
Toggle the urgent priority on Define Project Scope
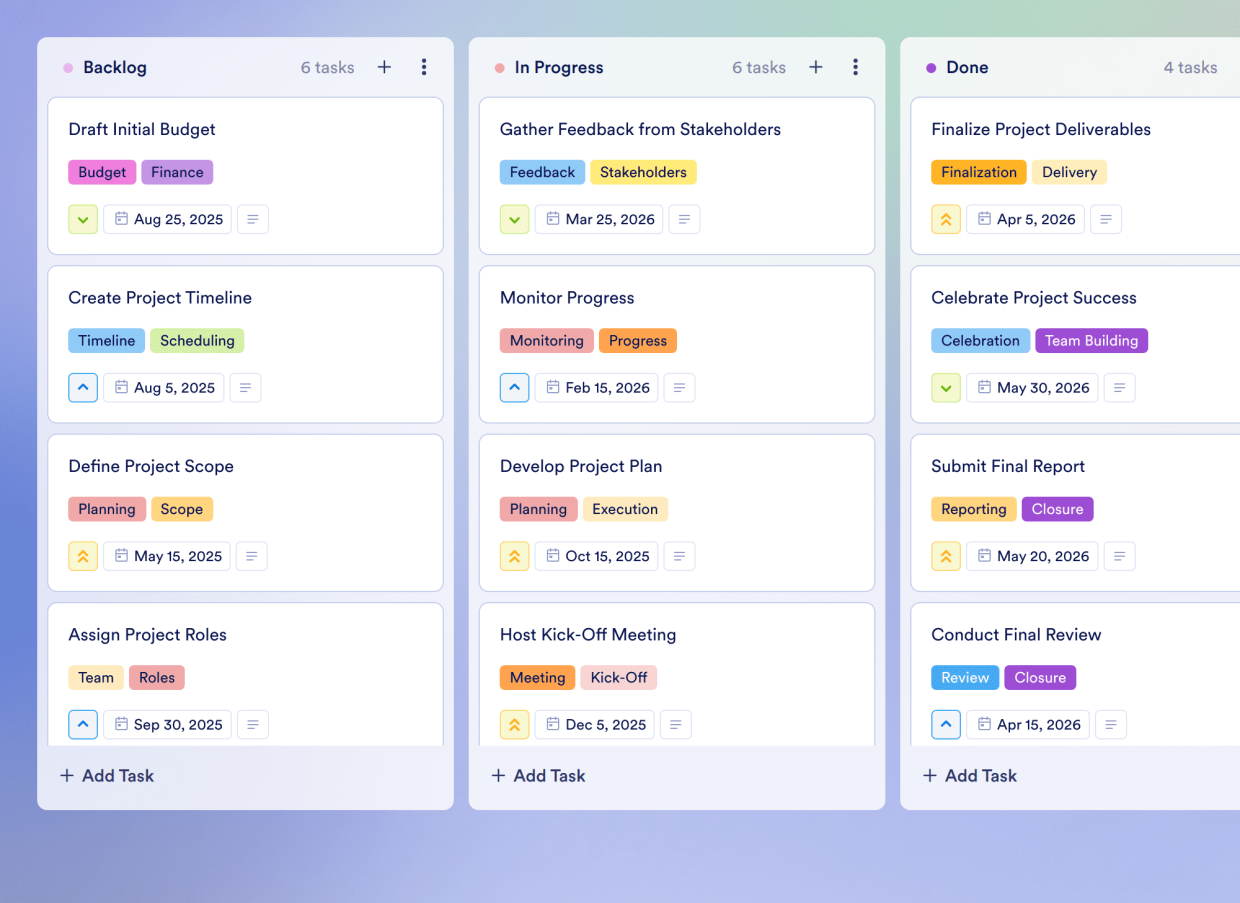click(83, 556)
